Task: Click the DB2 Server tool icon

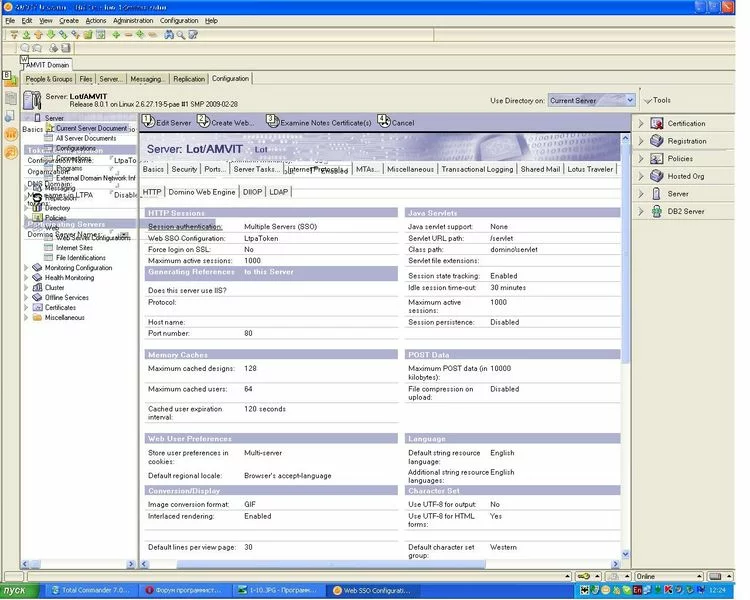Action: click(x=657, y=211)
